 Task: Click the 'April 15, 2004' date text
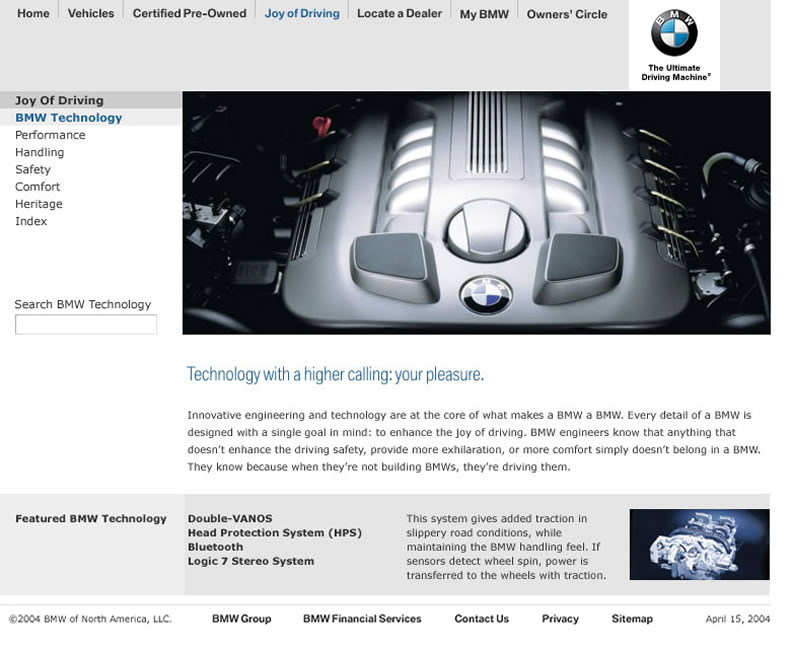point(738,619)
